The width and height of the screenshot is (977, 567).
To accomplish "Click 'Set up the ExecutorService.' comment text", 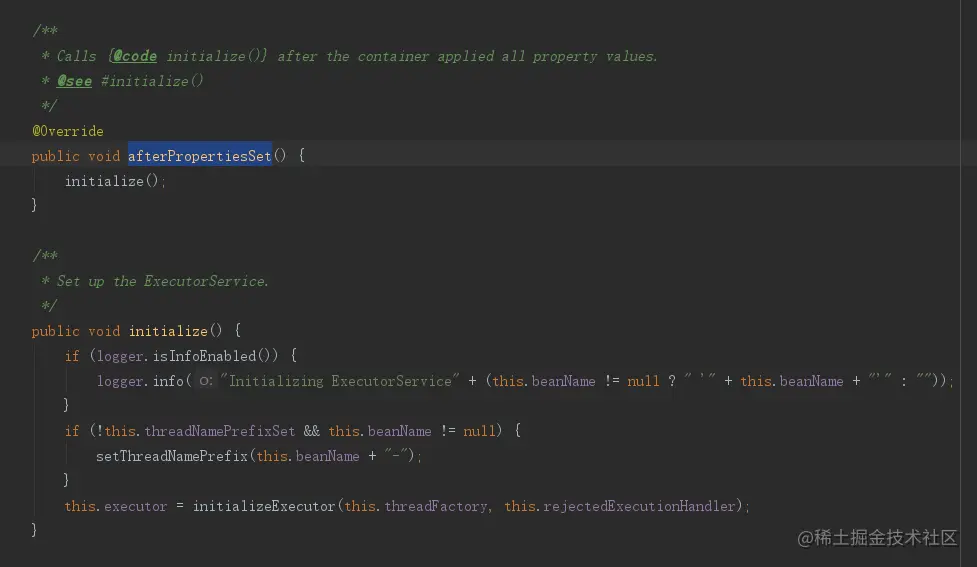I will click(x=163, y=281).
